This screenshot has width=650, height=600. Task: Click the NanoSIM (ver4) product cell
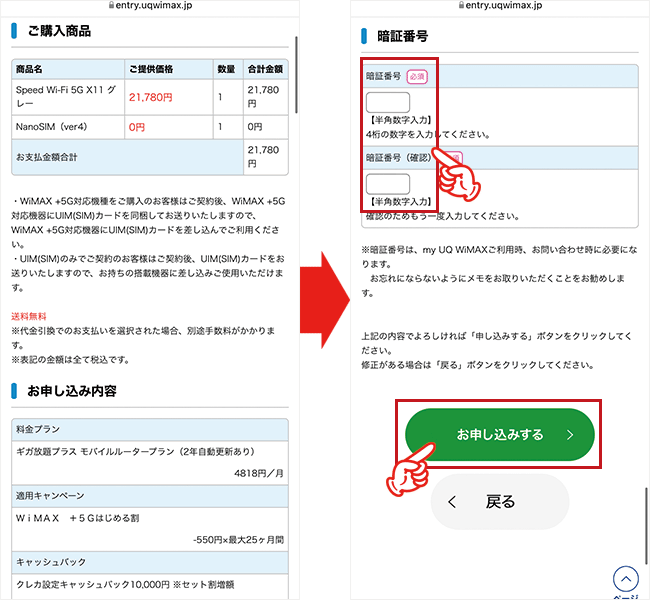coord(68,127)
